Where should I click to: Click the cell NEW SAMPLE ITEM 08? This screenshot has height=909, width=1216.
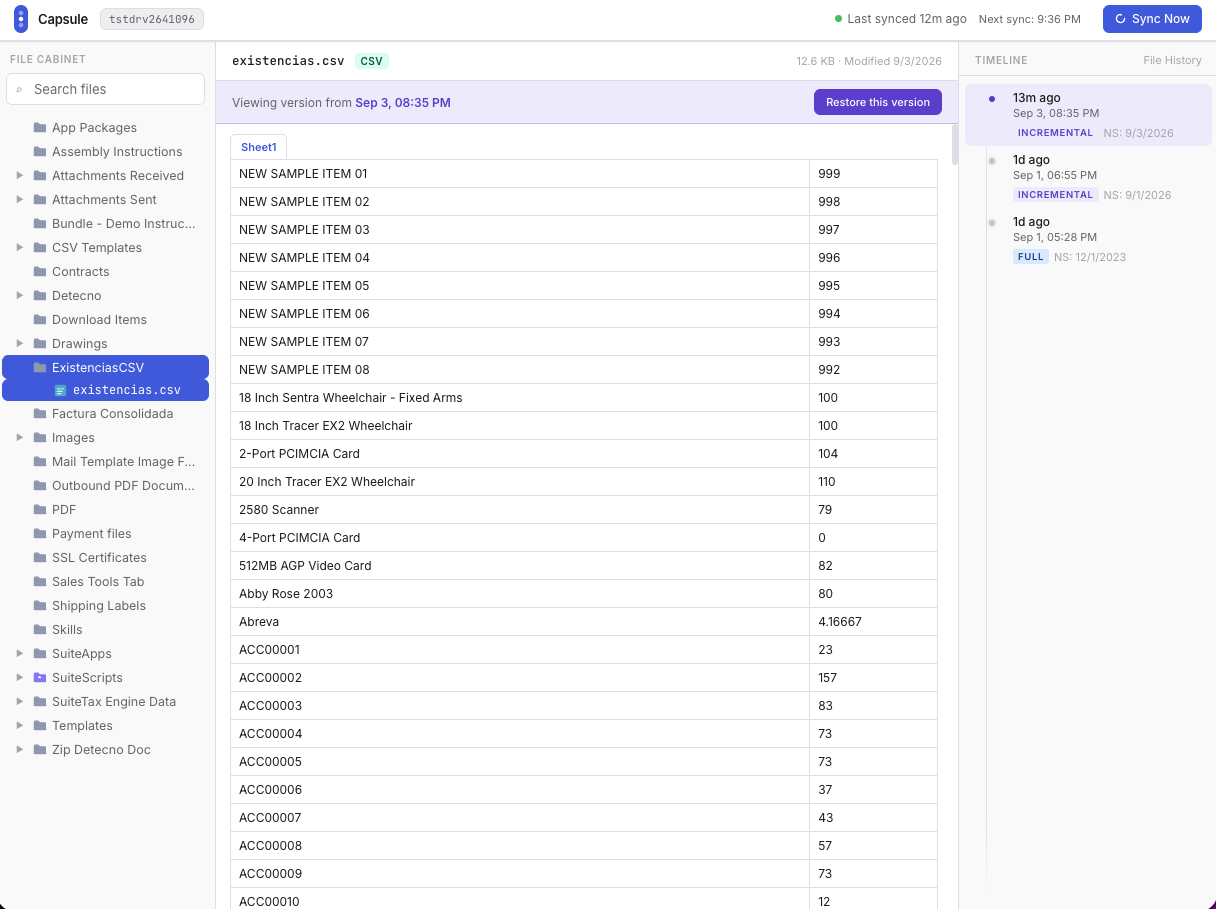pos(520,370)
